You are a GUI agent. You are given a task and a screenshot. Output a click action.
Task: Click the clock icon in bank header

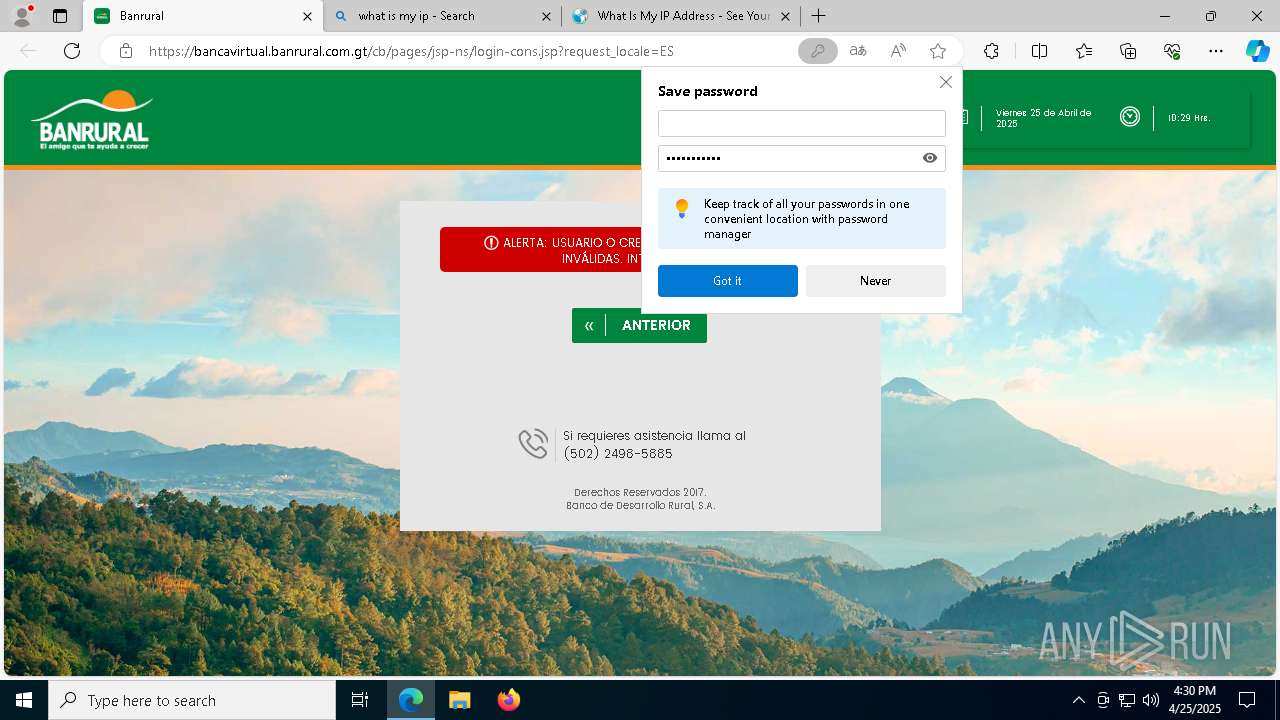coord(1130,117)
